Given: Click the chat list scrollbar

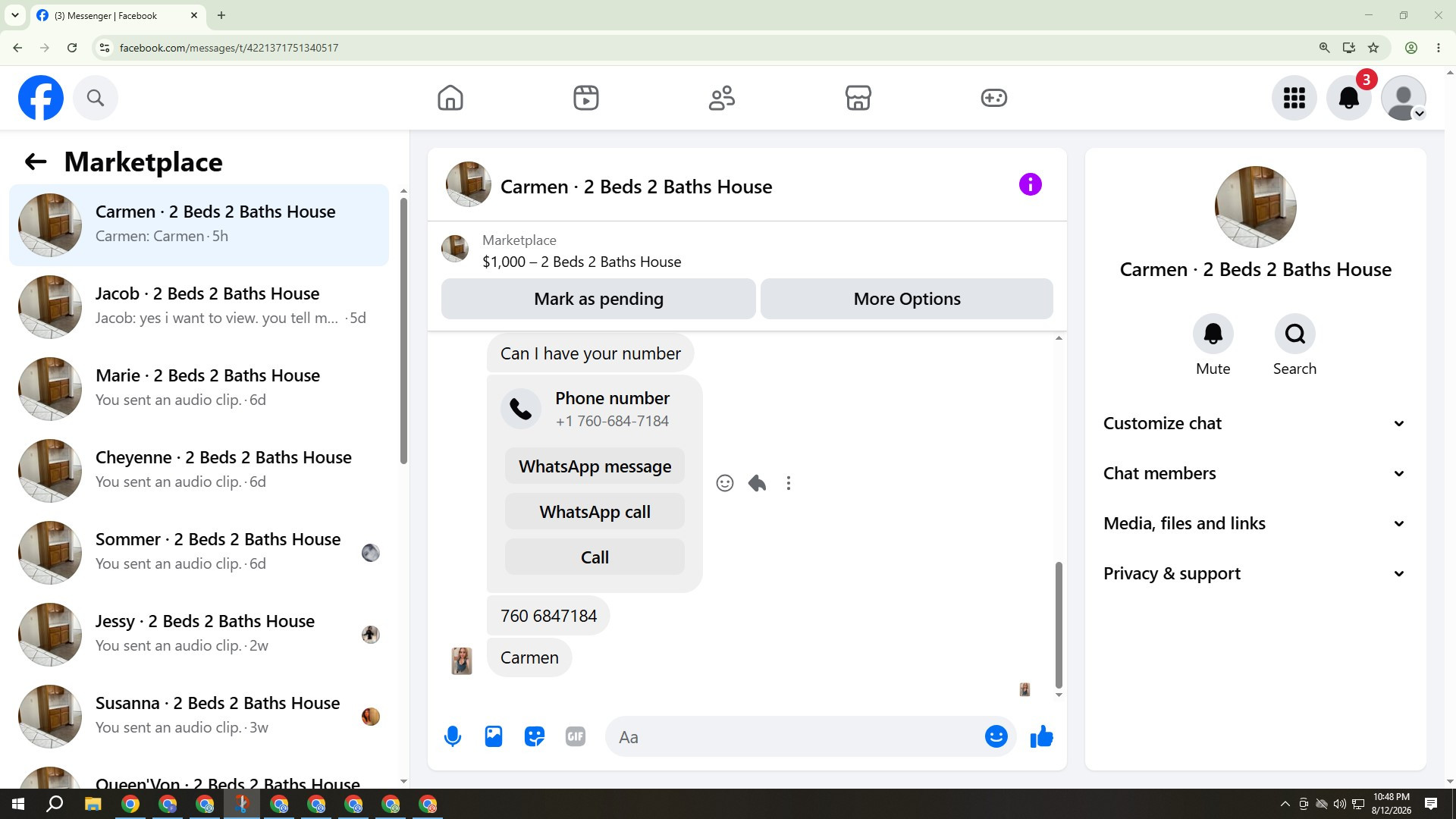Looking at the screenshot, I should pos(403,331).
